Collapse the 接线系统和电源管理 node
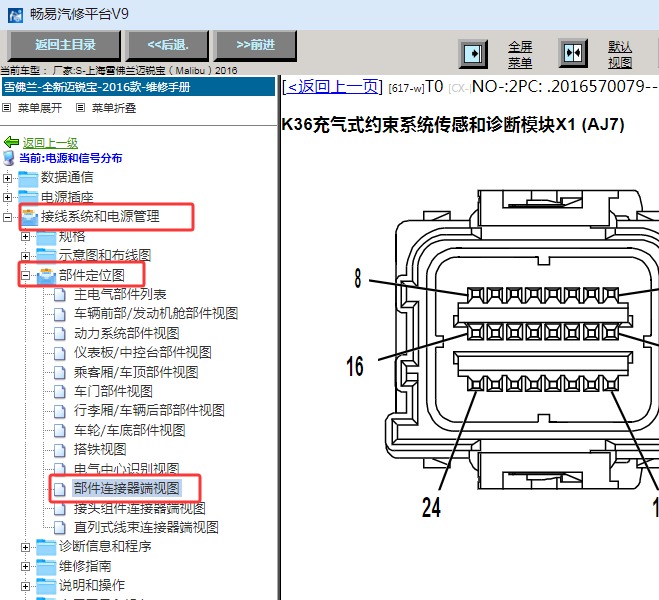The width and height of the screenshot is (659, 600). click(x=7, y=217)
